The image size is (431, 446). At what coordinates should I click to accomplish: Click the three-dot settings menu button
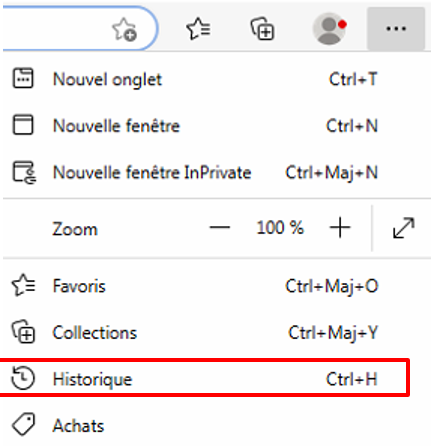point(396,29)
